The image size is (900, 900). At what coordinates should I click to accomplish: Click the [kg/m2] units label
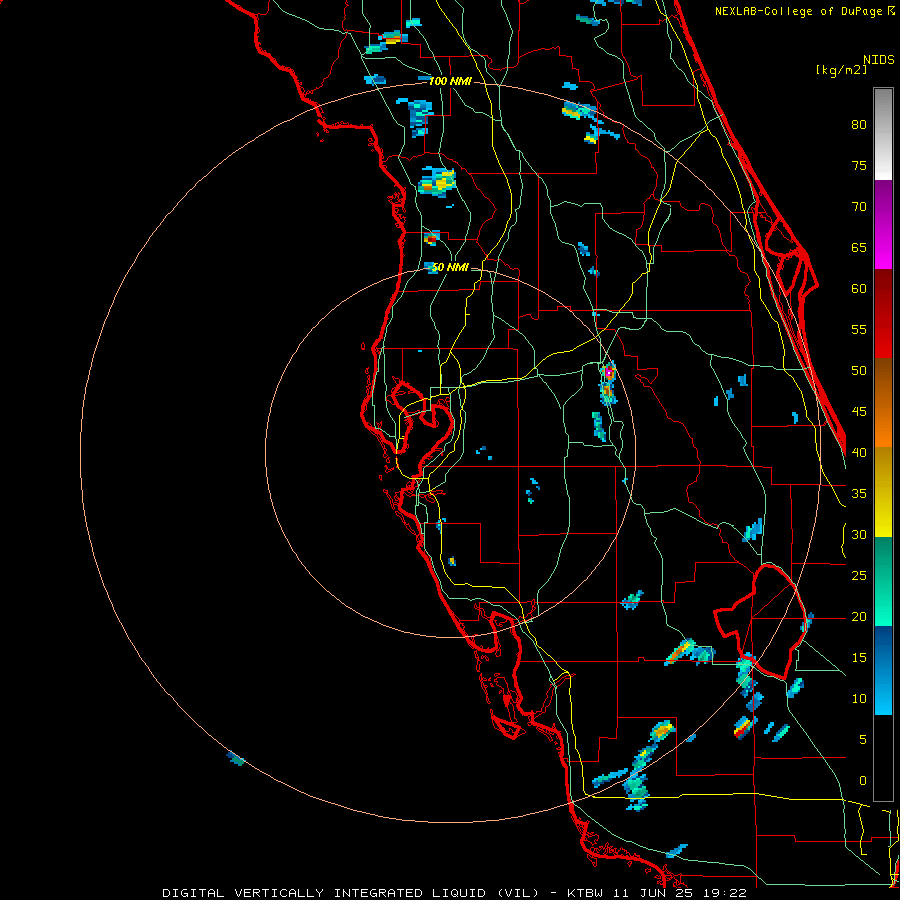(841, 70)
